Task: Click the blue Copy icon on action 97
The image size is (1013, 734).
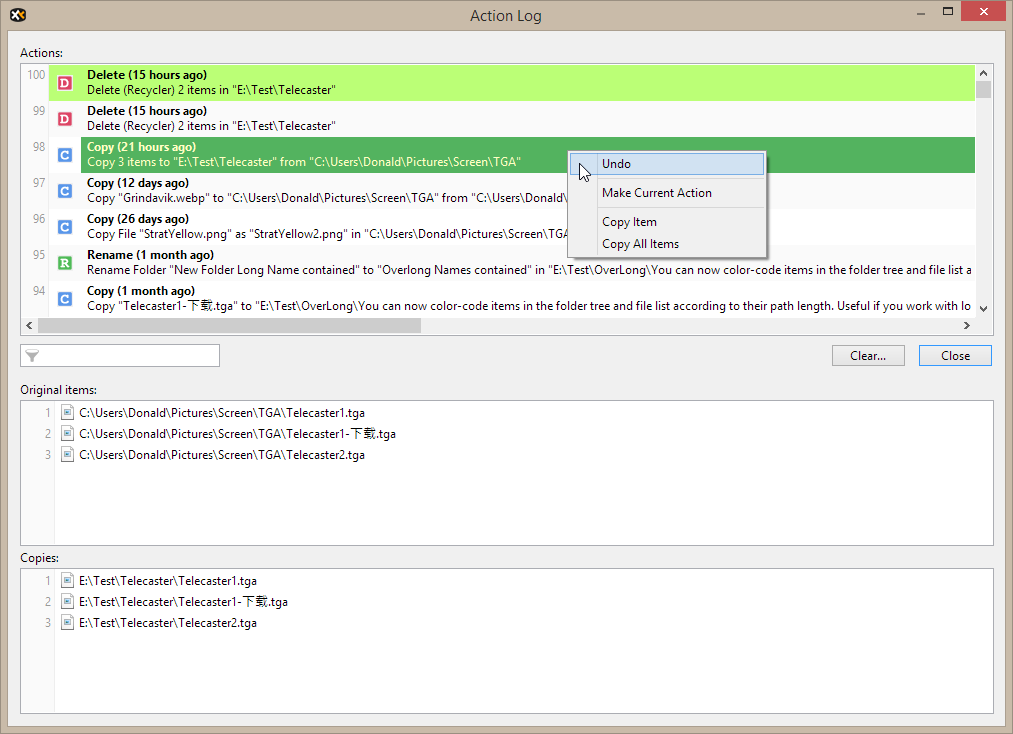Action: [65, 191]
